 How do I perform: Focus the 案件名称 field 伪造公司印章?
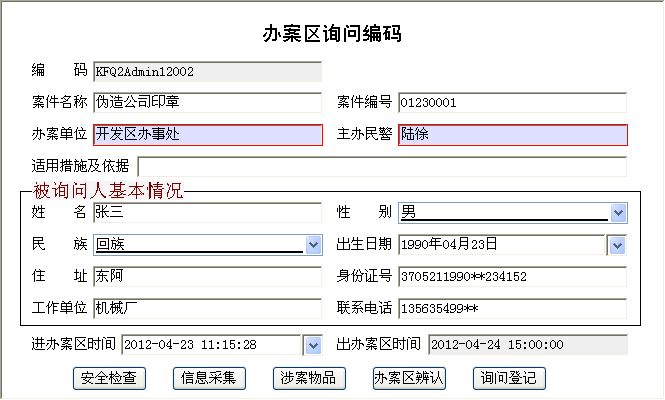(207, 102)
